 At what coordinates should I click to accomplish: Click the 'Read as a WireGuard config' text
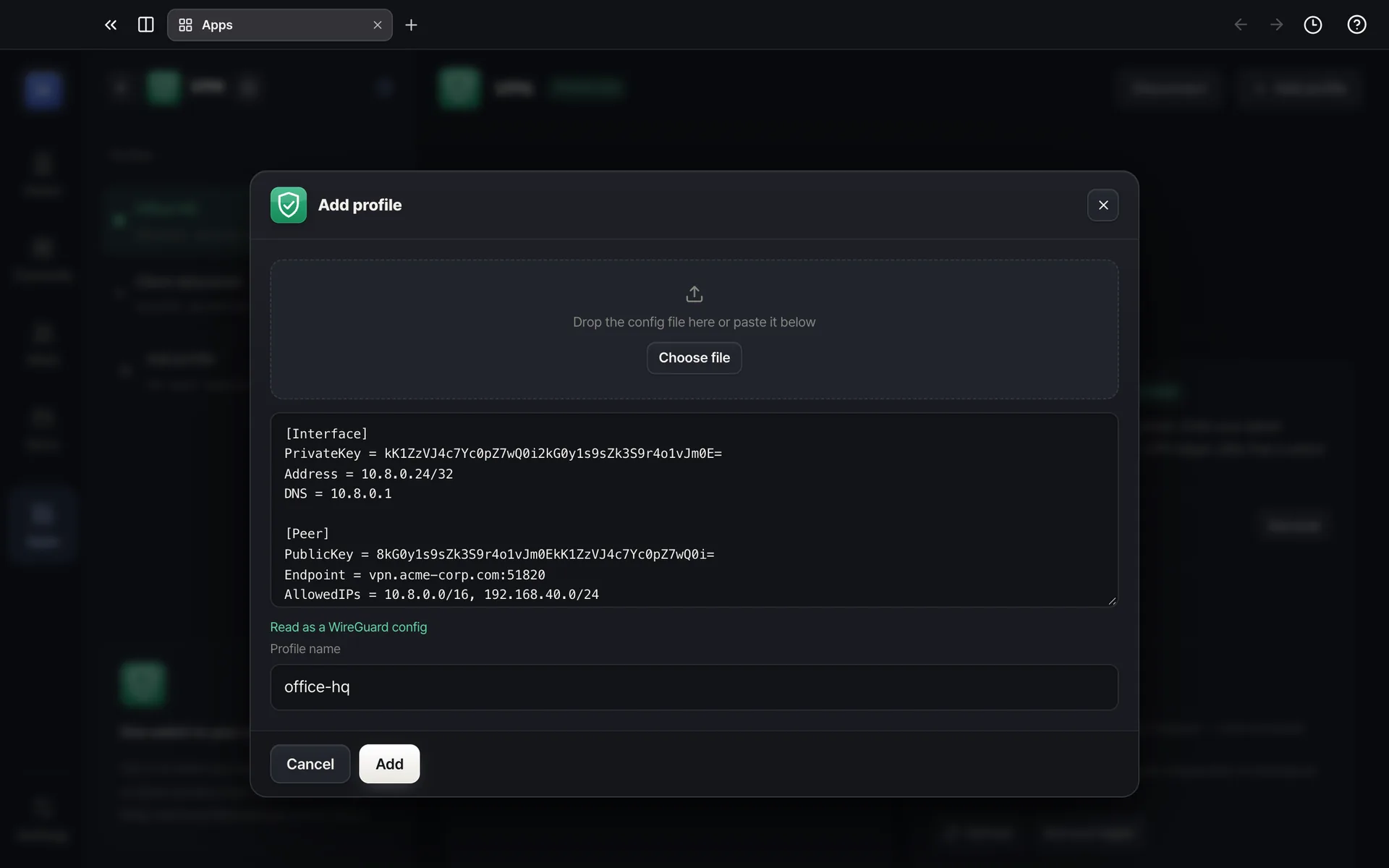tap(348, 627)
